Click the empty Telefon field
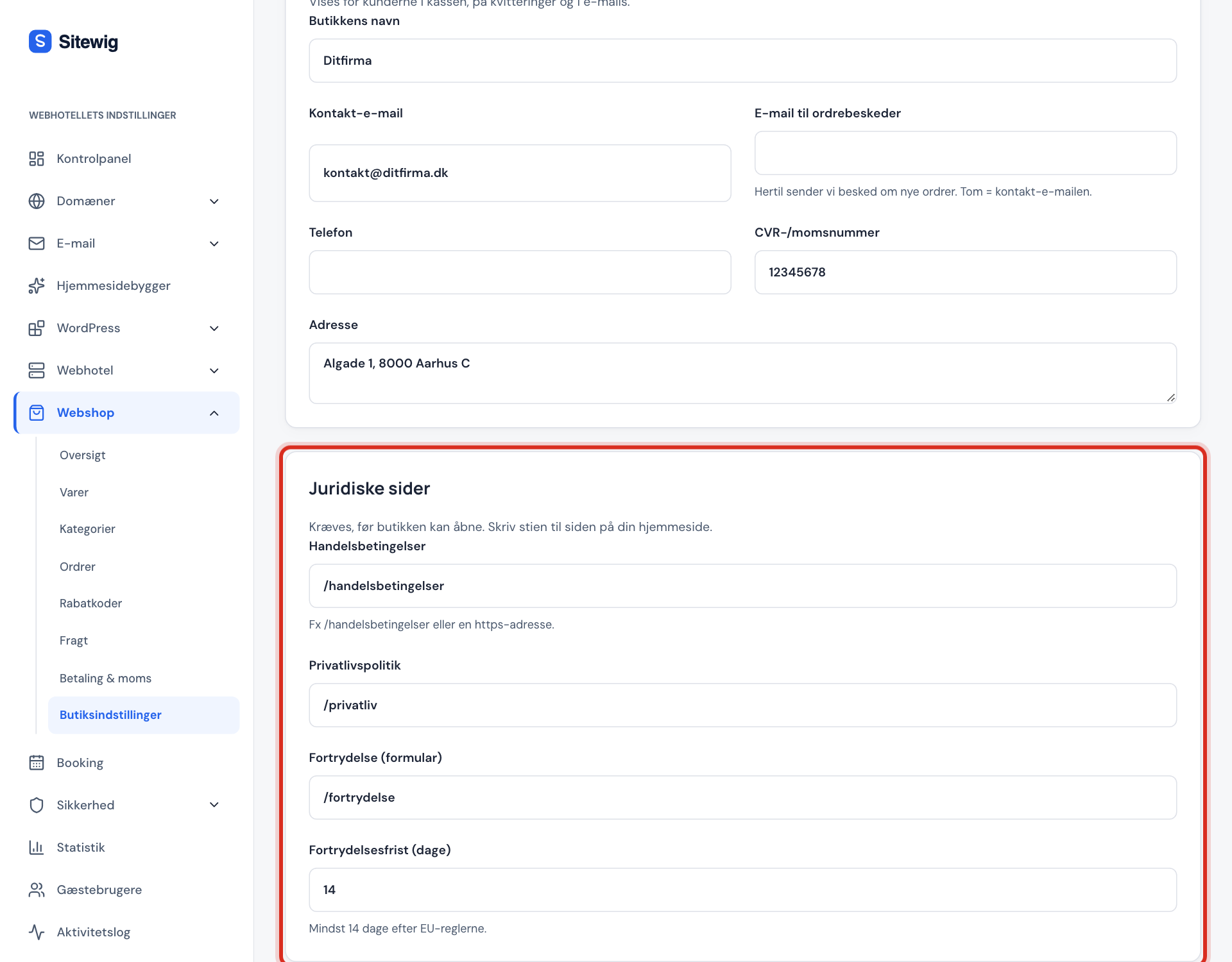Image resolution: width=1232 pixels, height=962 pixels. tap(520, 272)
